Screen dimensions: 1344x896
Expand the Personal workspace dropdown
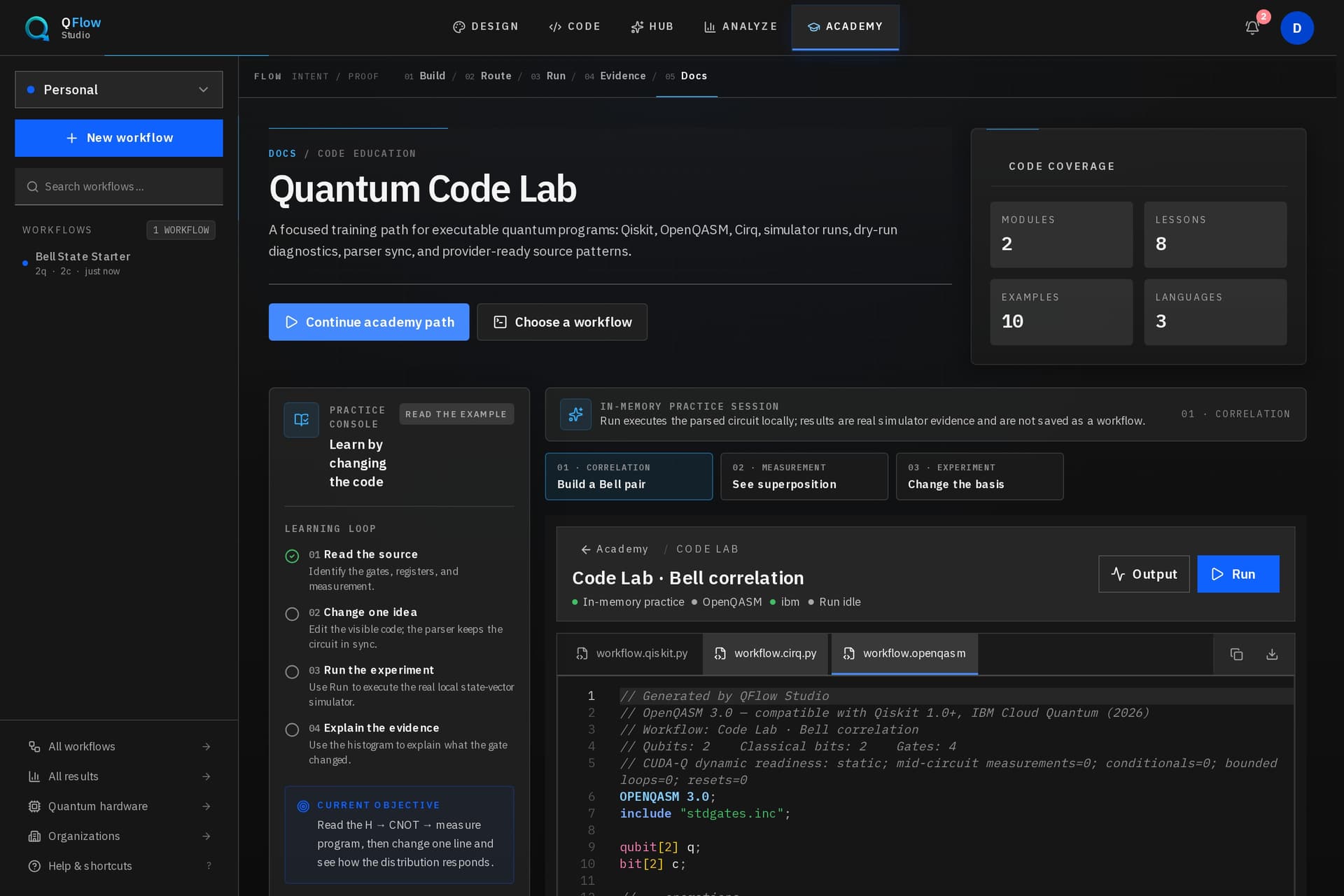point(119,90)
